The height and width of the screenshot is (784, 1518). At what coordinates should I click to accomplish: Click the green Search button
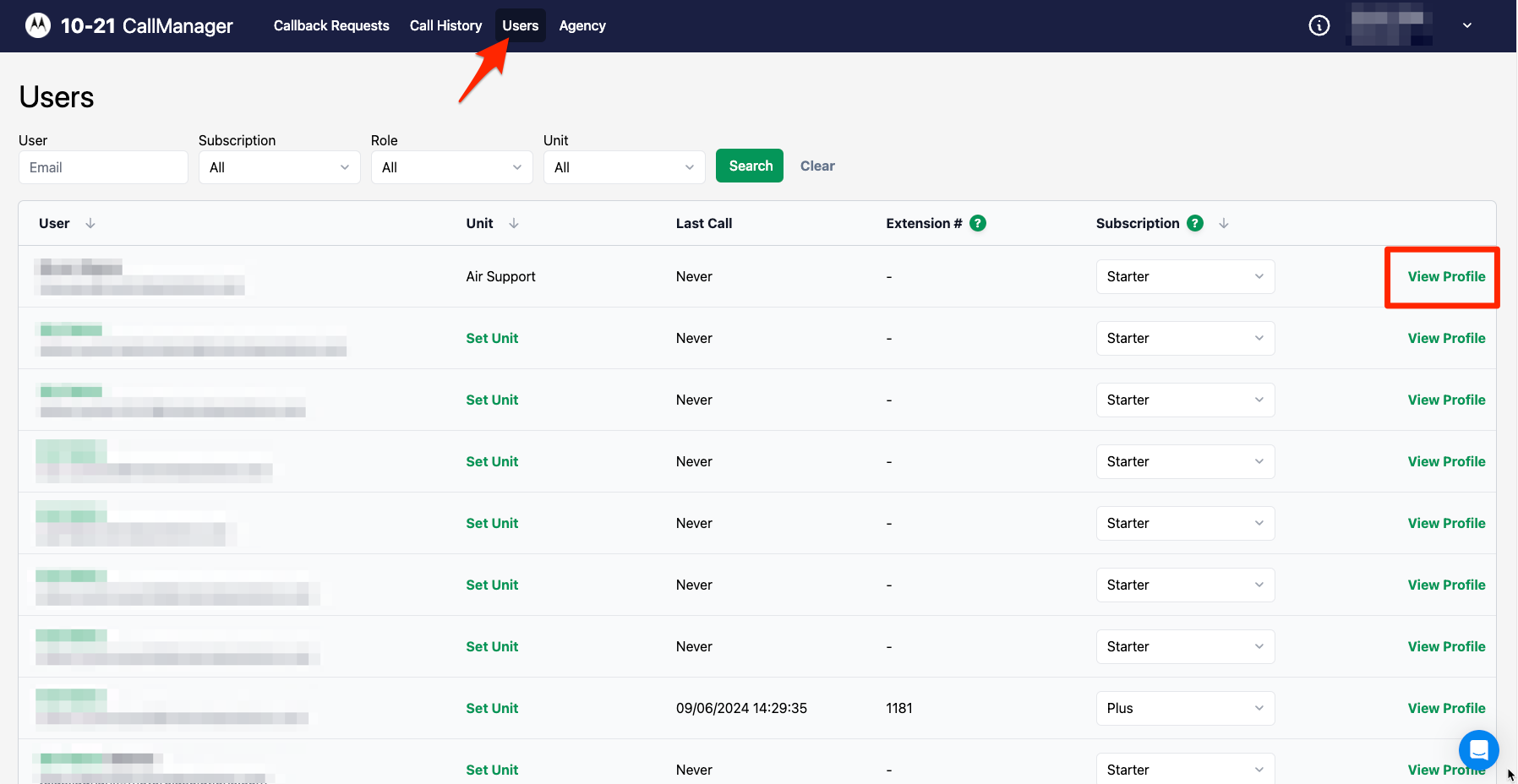coord(750,166)
